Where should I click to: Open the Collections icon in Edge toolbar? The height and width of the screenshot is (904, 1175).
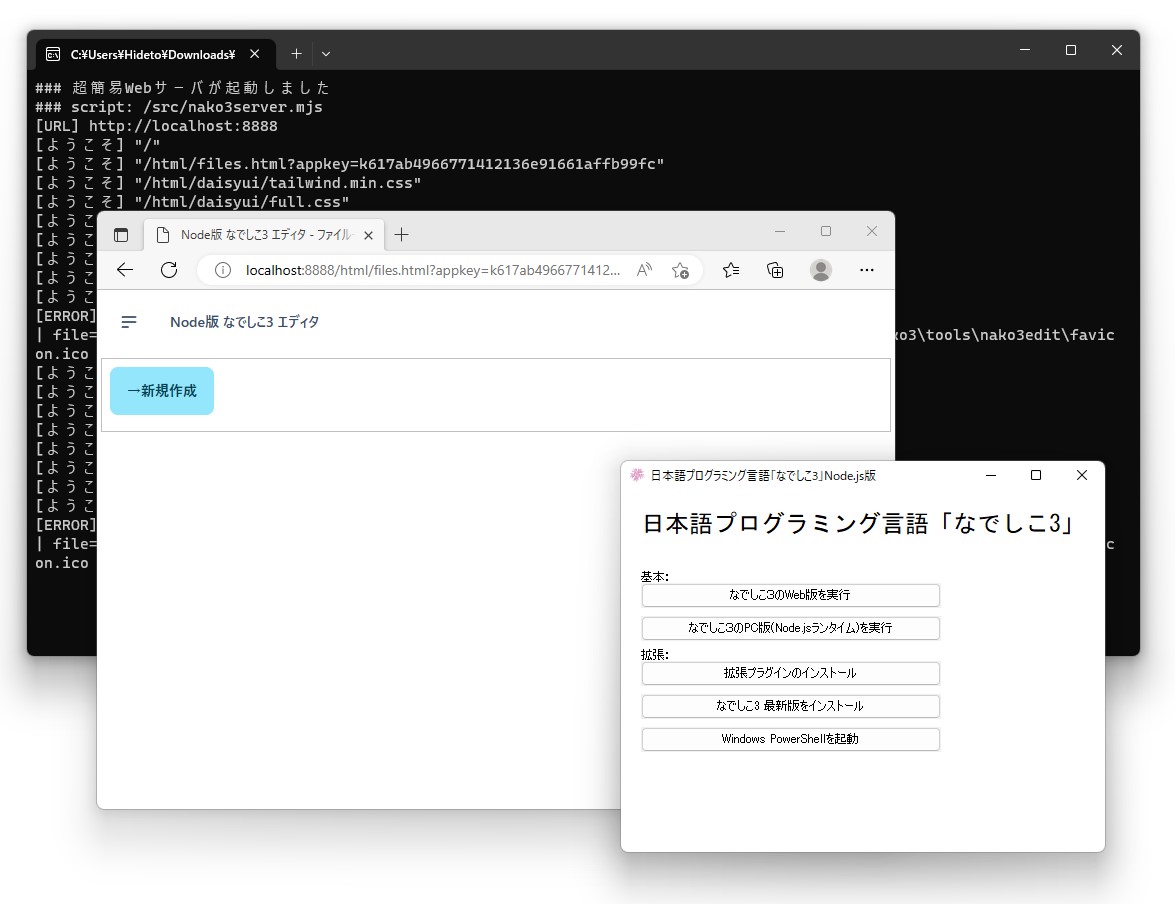[775, 270]
